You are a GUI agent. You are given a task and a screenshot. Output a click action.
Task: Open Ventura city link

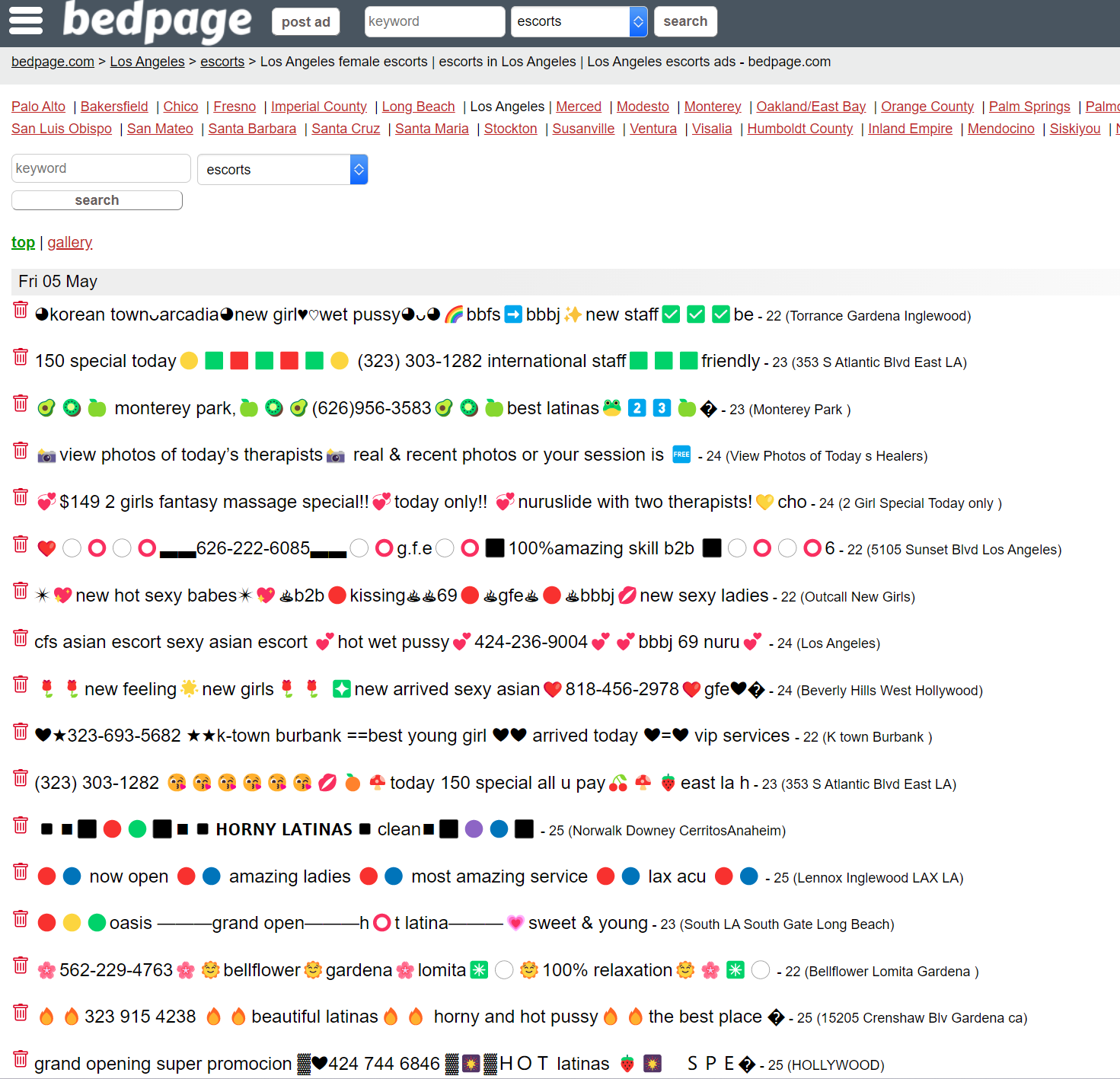click(x=653, y=129)
